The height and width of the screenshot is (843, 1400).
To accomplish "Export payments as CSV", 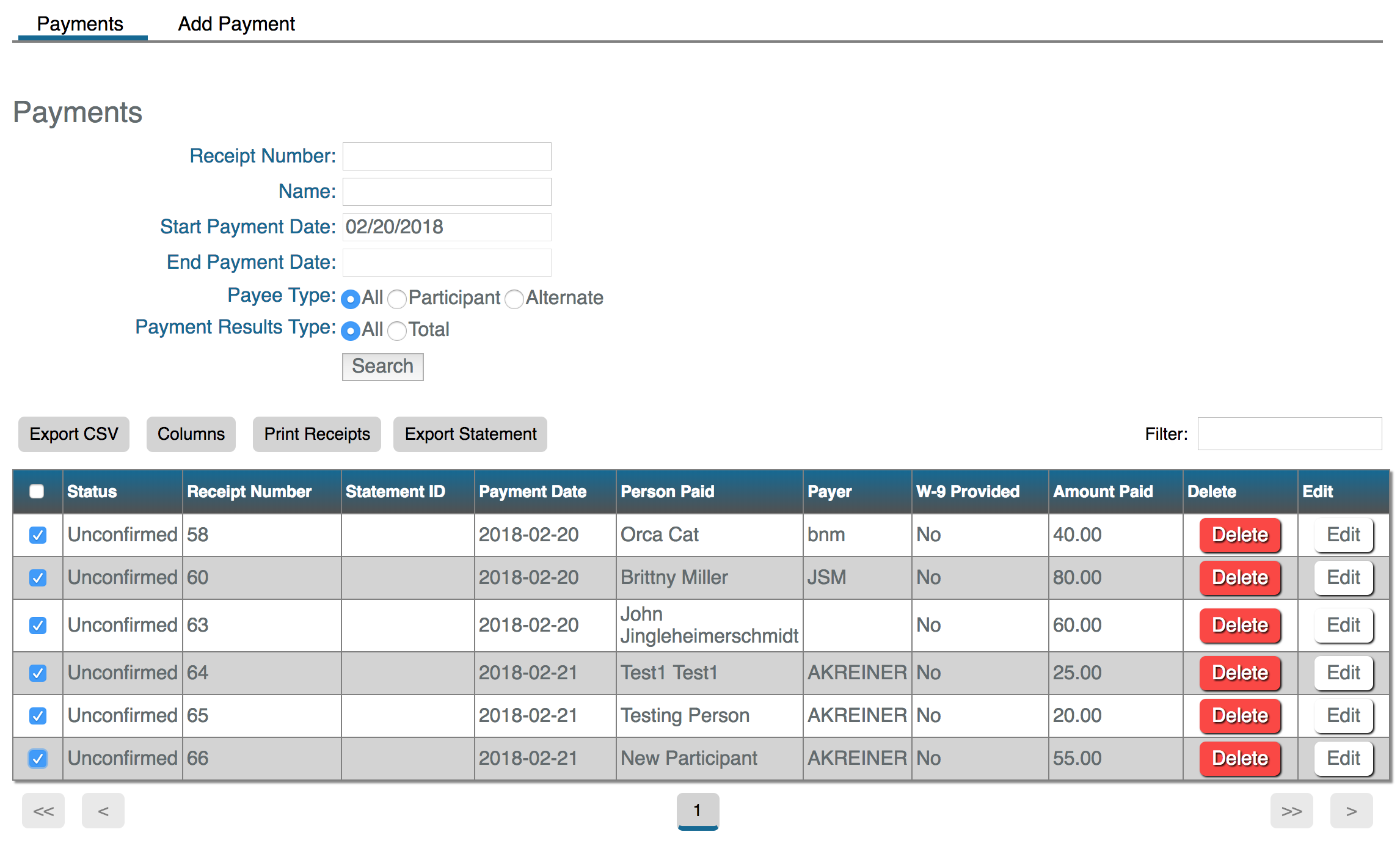I will tap(73, 434).
